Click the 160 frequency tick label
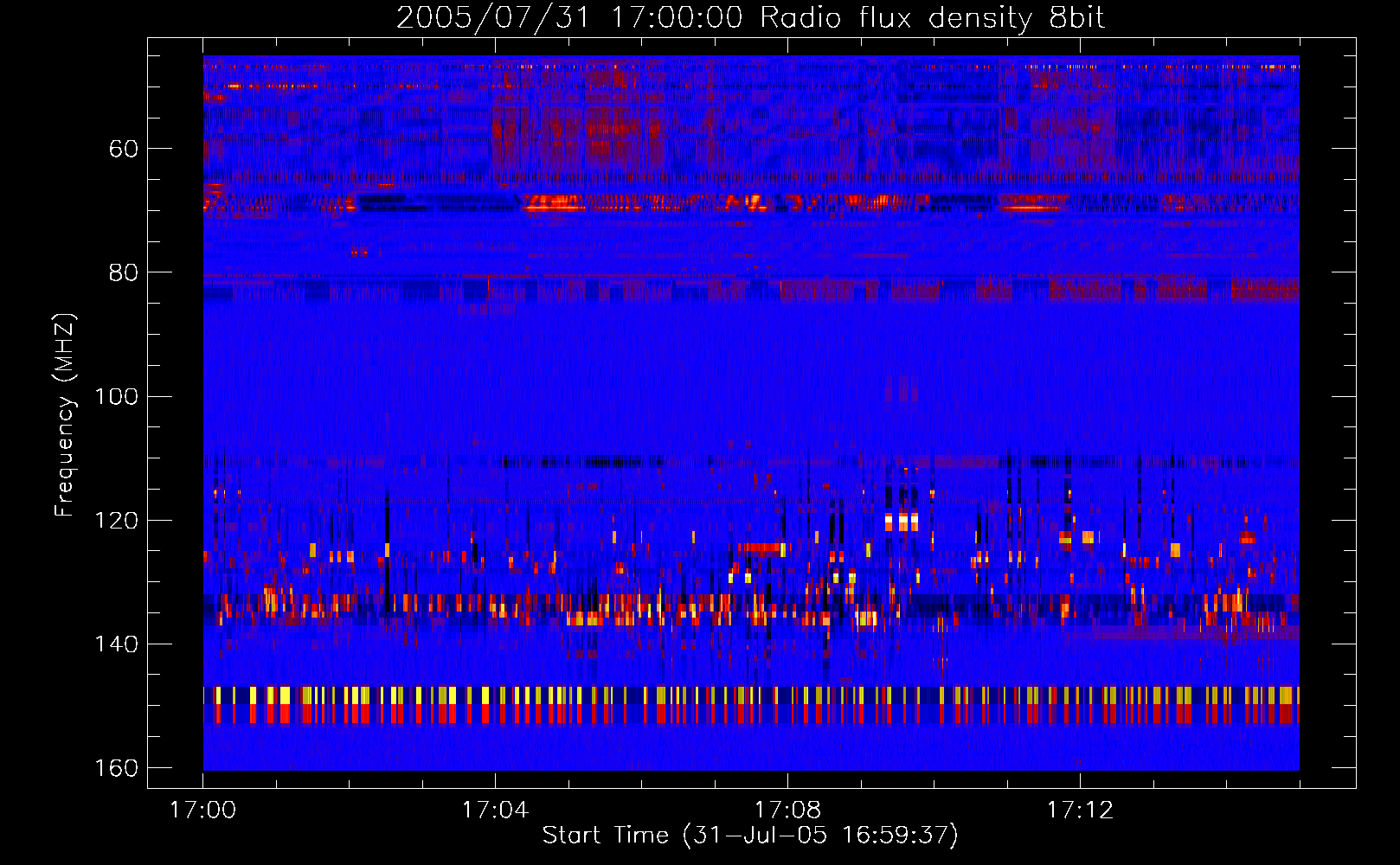 click(x=116, y=768)
